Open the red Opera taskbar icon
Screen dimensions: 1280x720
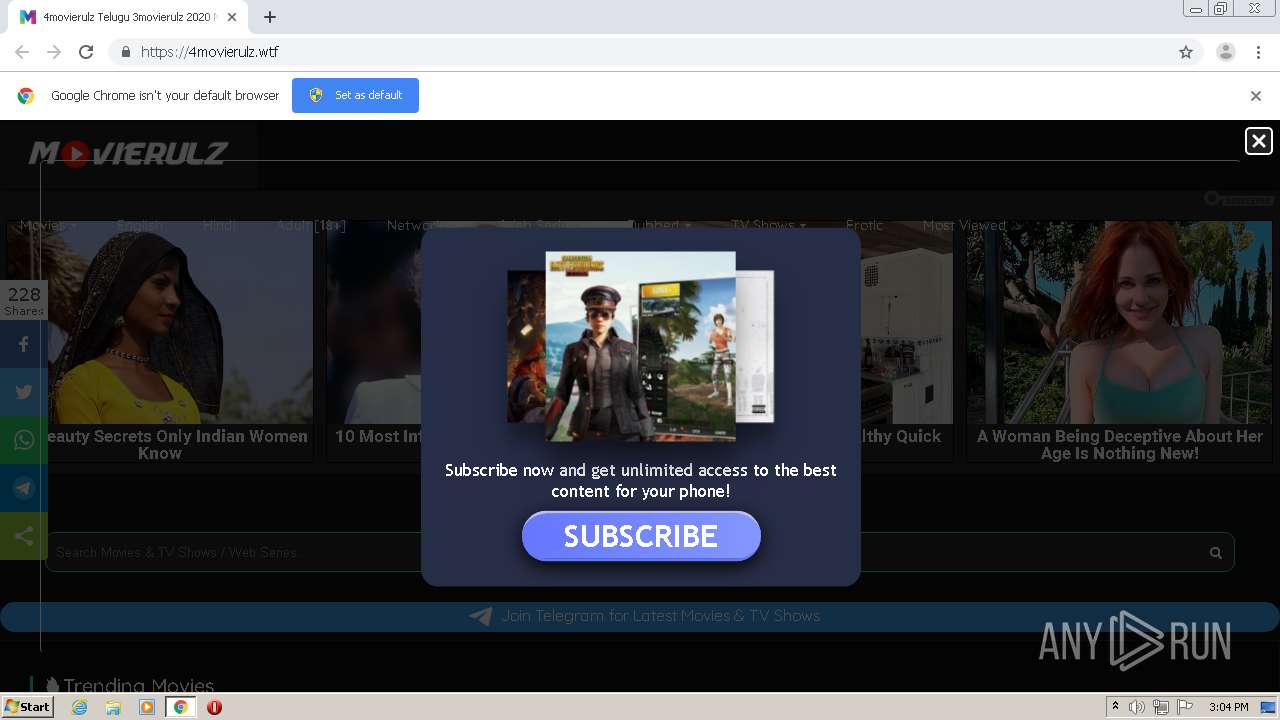[x=214, y=707]
